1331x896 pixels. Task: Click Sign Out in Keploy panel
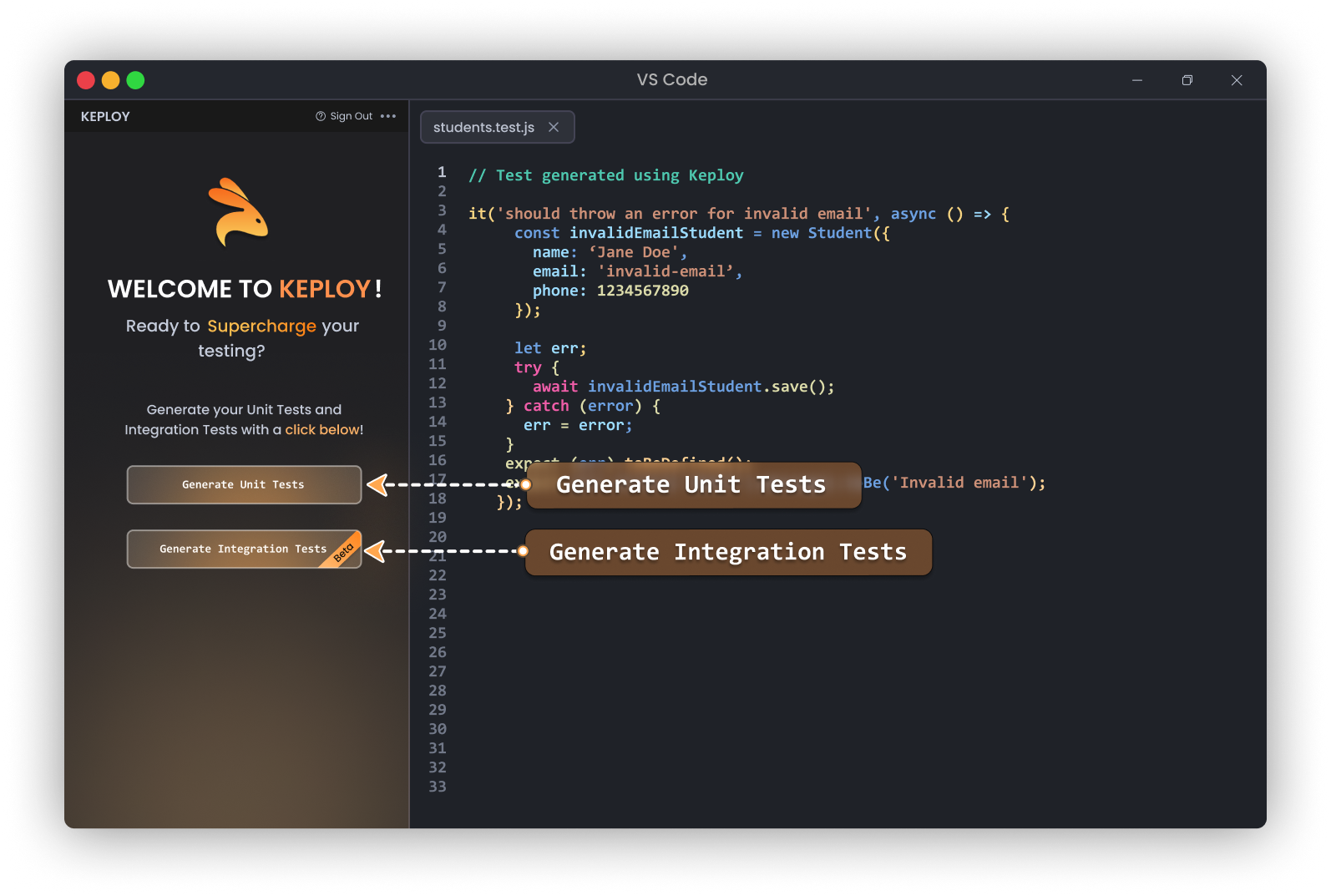[x=344, y=116]
